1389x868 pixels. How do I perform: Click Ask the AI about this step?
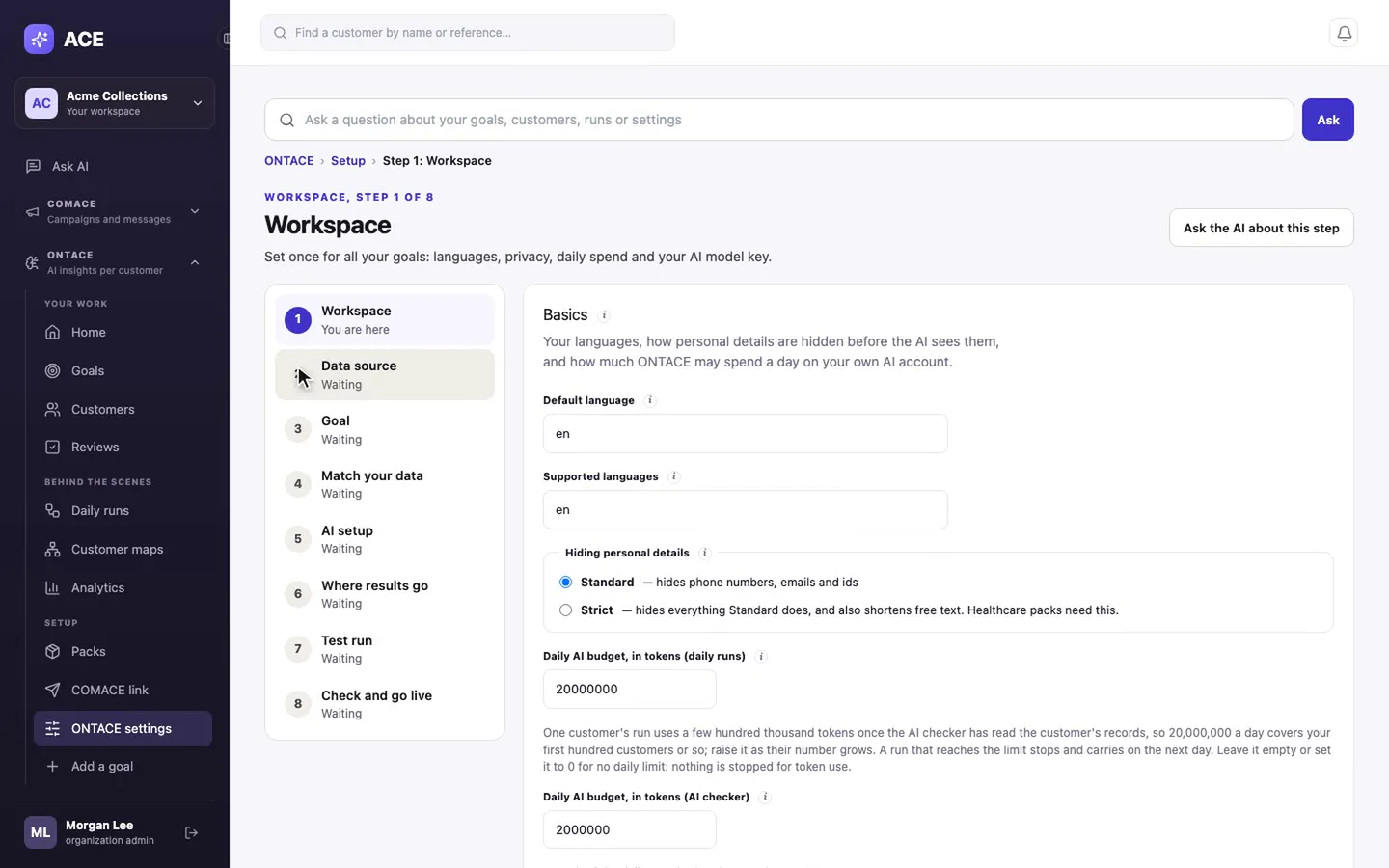(1262, 228)
